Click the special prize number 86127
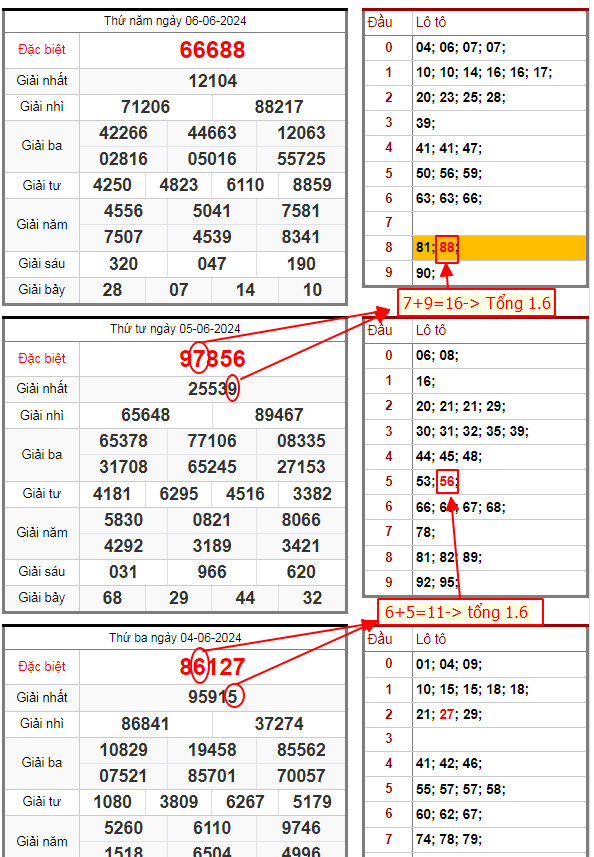Screen dimensions: 594x857 (212, 667)
